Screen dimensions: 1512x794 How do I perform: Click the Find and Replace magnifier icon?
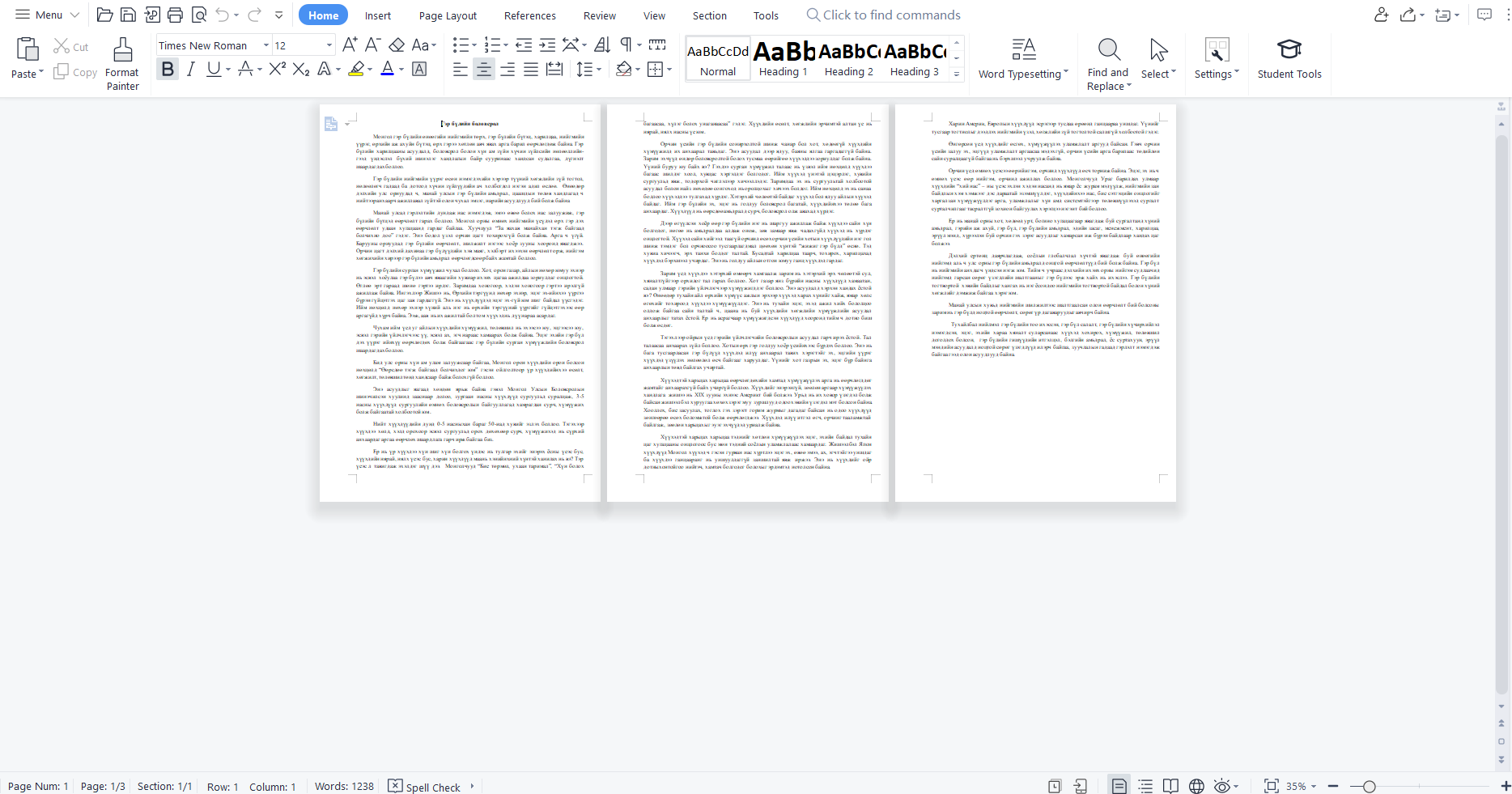1109,50
